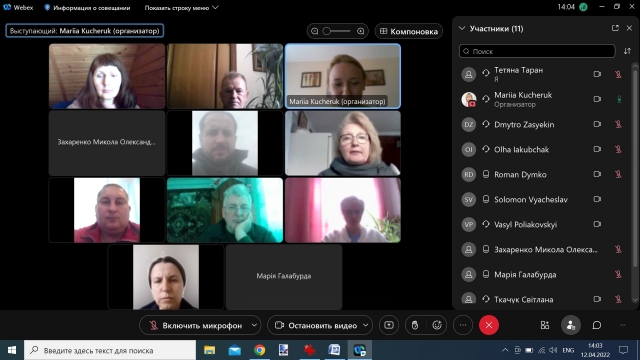Pop out the participants panel
640x360 pixels.
tap(615, 28)
